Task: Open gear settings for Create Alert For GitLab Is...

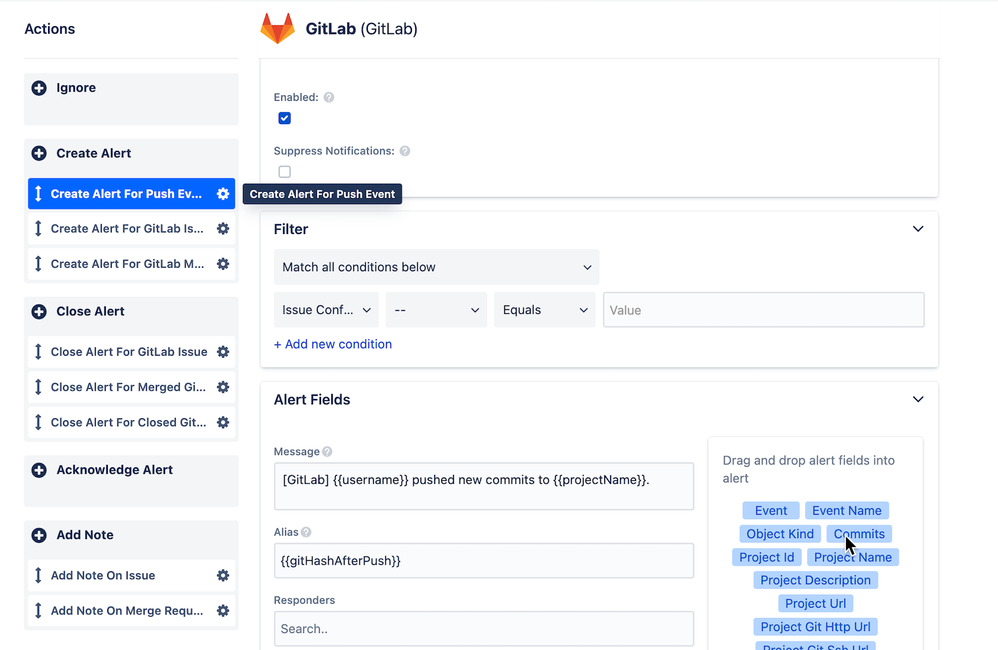Action: [223, 229]
